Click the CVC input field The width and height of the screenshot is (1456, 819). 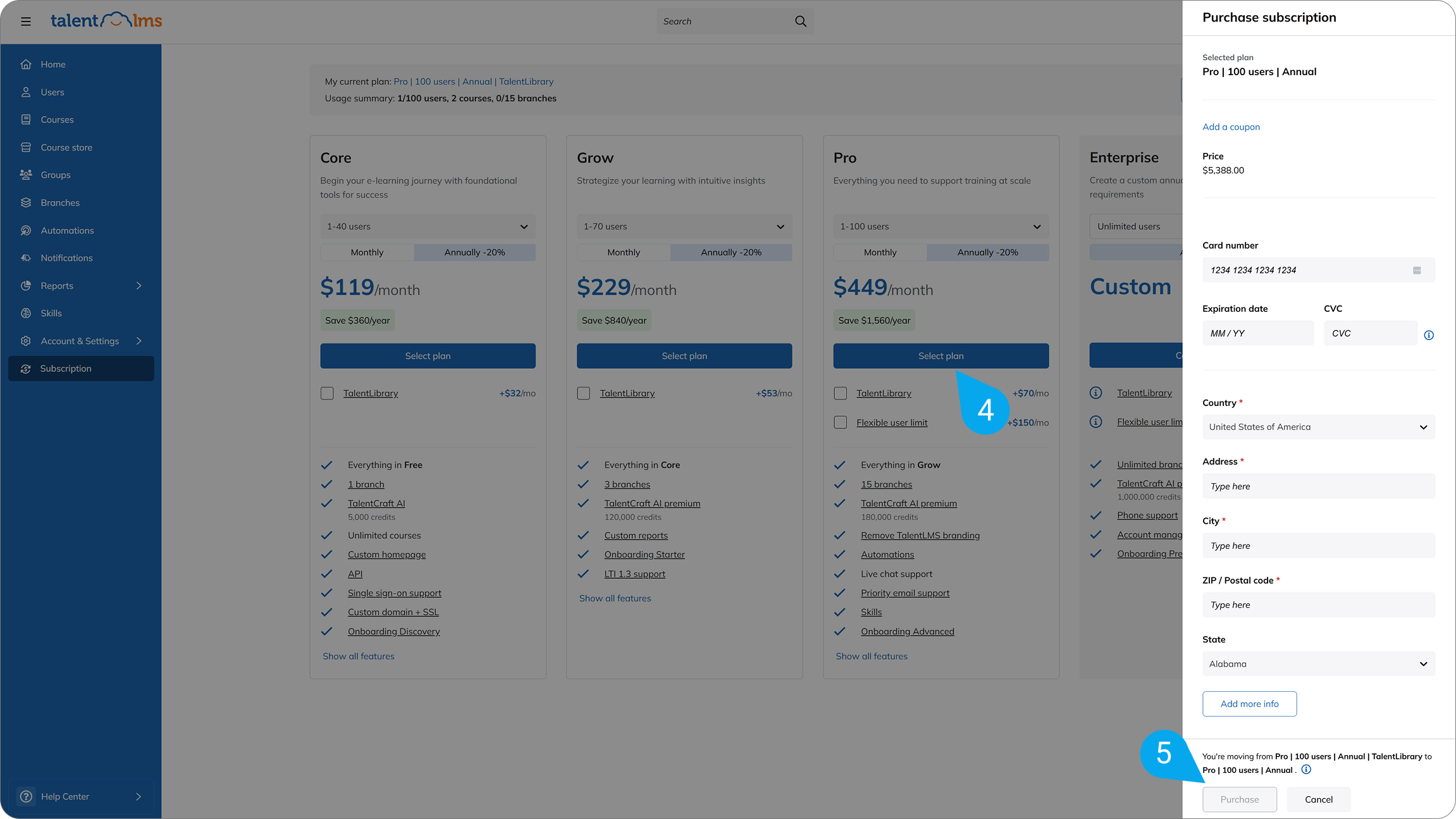tap(1371, 333)
